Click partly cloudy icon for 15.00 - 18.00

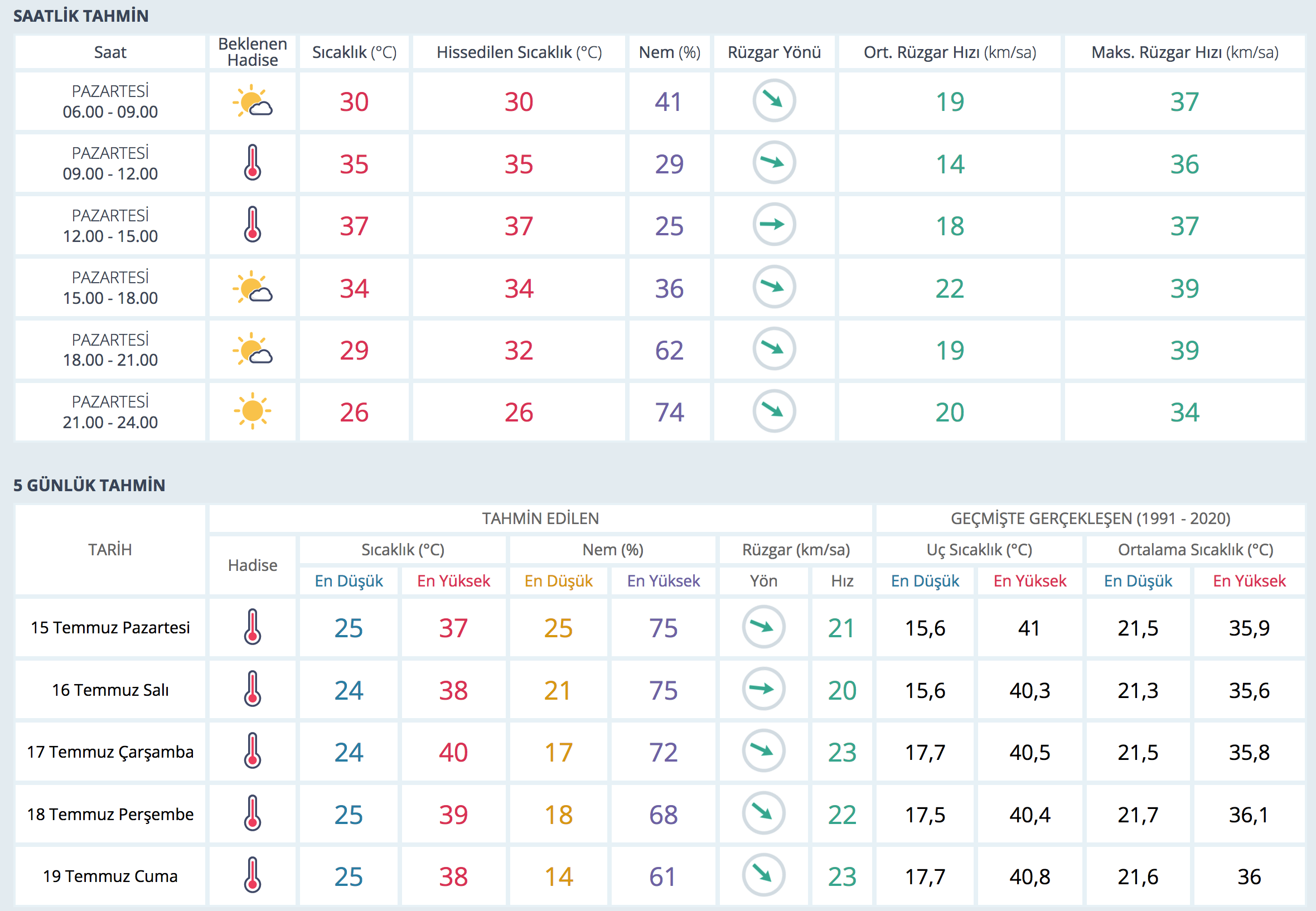coord(253,287)
